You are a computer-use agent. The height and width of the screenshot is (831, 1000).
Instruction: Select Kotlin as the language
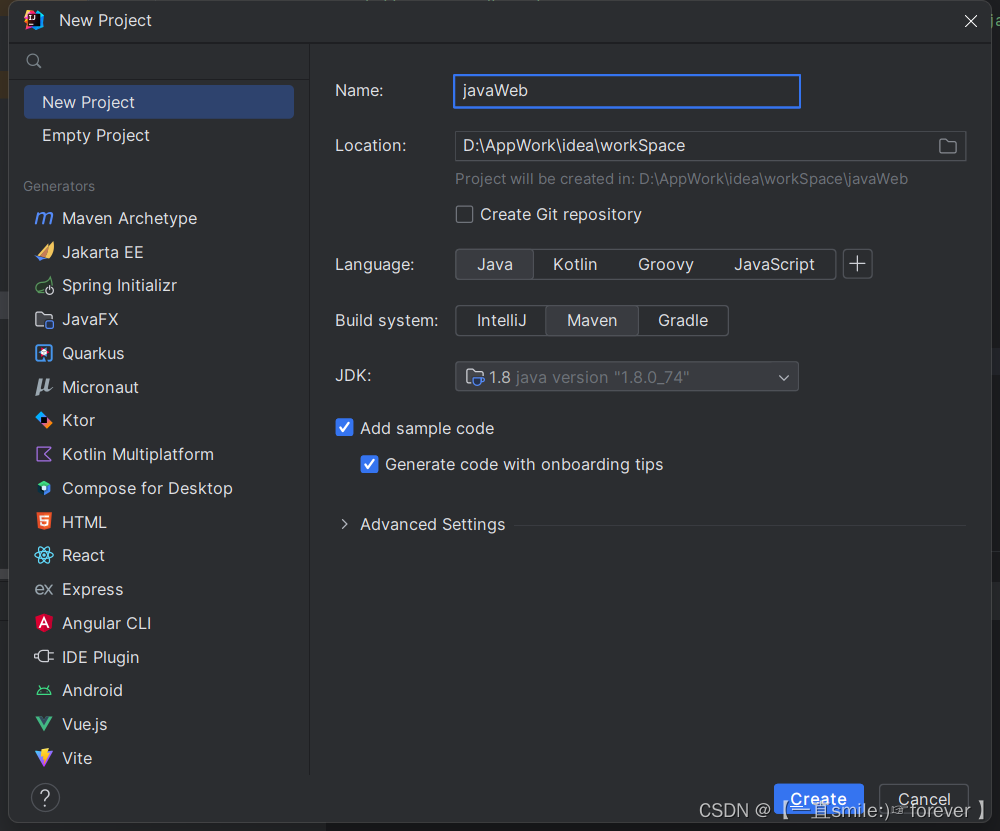coord(575,264)
